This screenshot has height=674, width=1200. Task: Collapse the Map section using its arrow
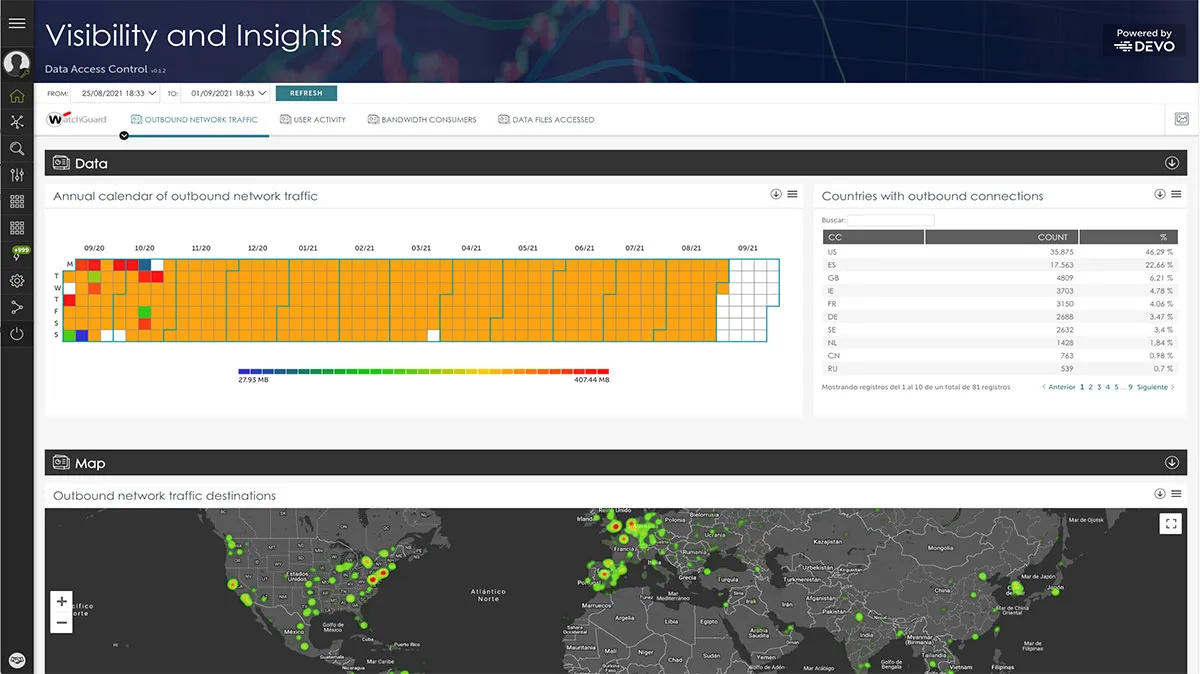tap(1172, 463)
